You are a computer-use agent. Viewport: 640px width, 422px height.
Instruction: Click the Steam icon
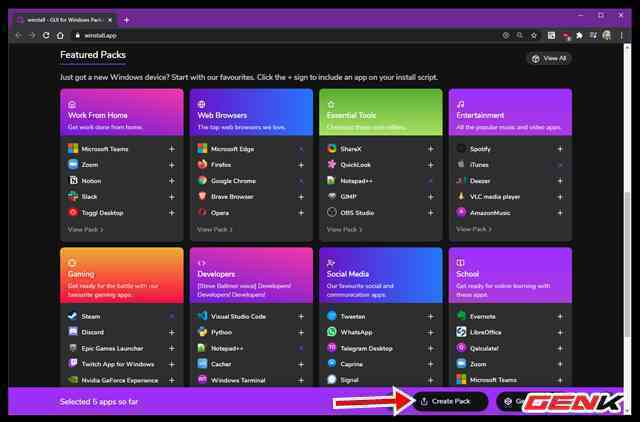(73, 316)
